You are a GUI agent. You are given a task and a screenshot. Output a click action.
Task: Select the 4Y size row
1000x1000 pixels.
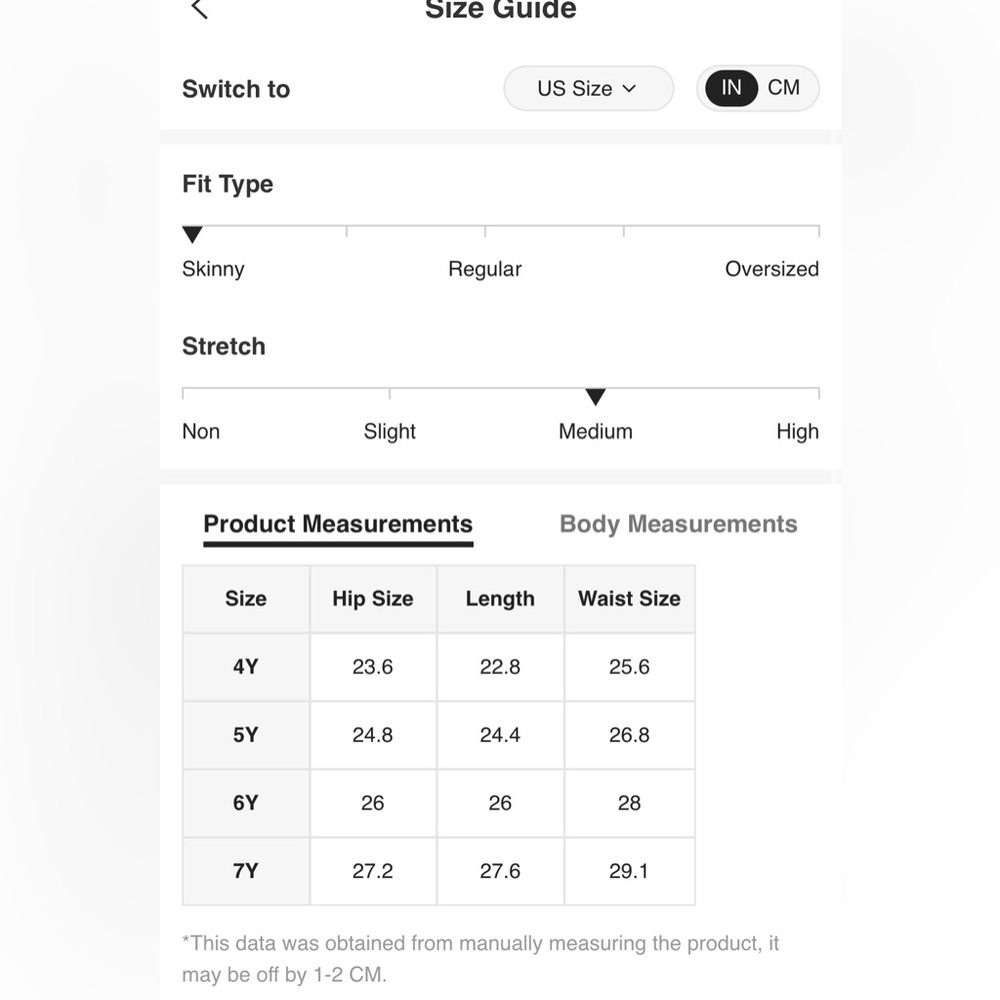439,666
